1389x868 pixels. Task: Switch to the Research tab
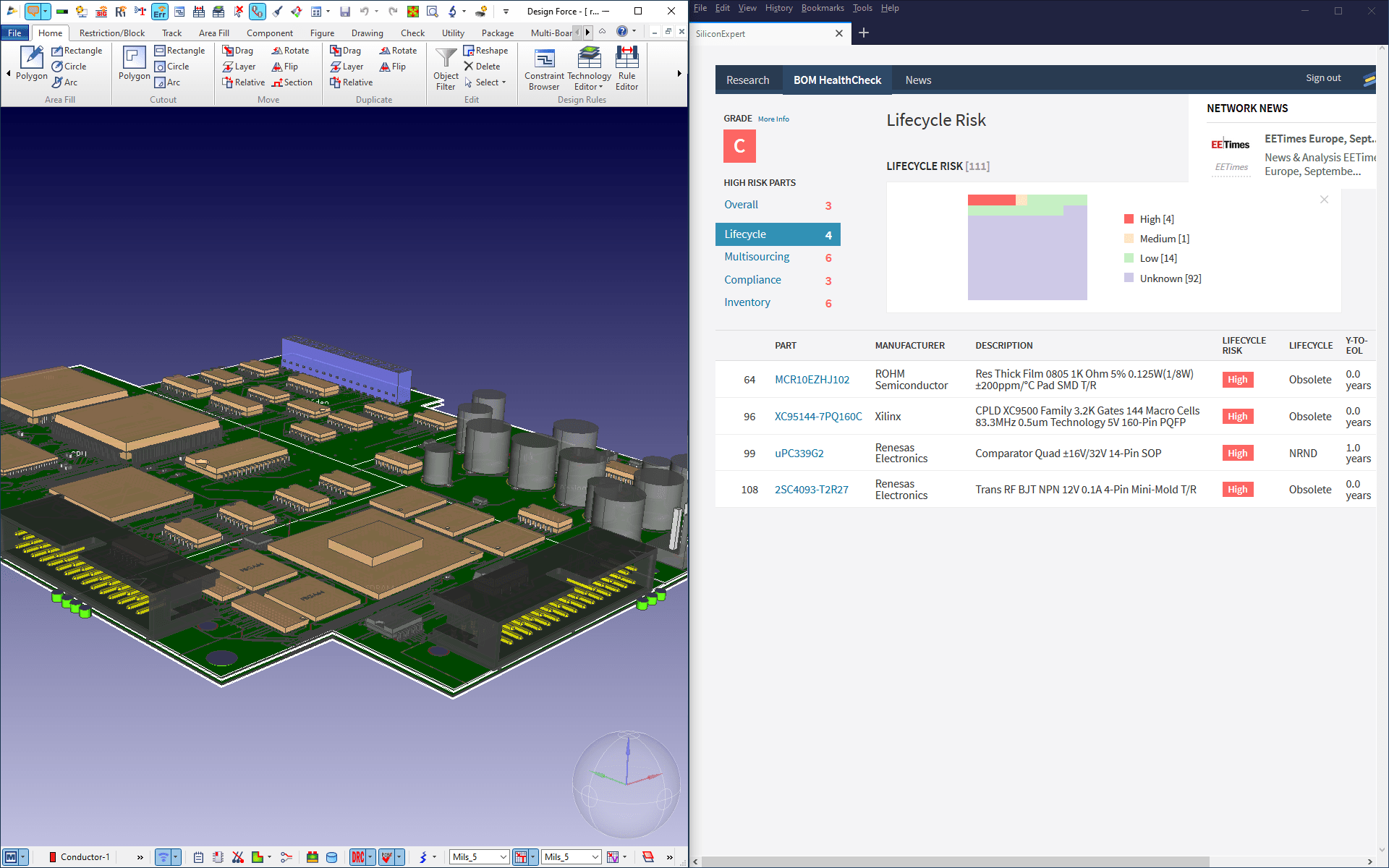[x=747, y=79]
